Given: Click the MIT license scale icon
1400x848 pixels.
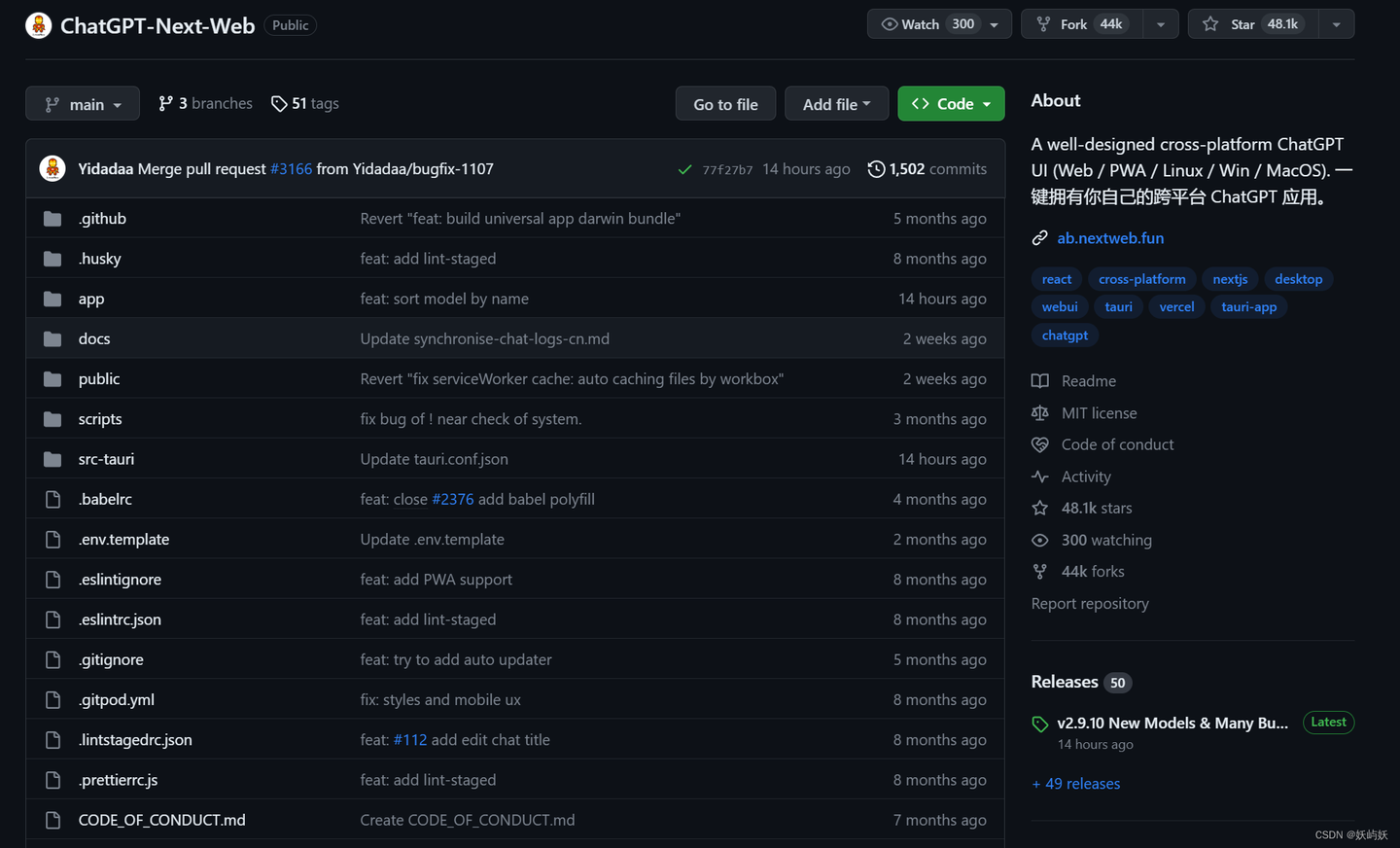Looking at the screenshot, I should pyautogui.click(x=1039, y=413).
